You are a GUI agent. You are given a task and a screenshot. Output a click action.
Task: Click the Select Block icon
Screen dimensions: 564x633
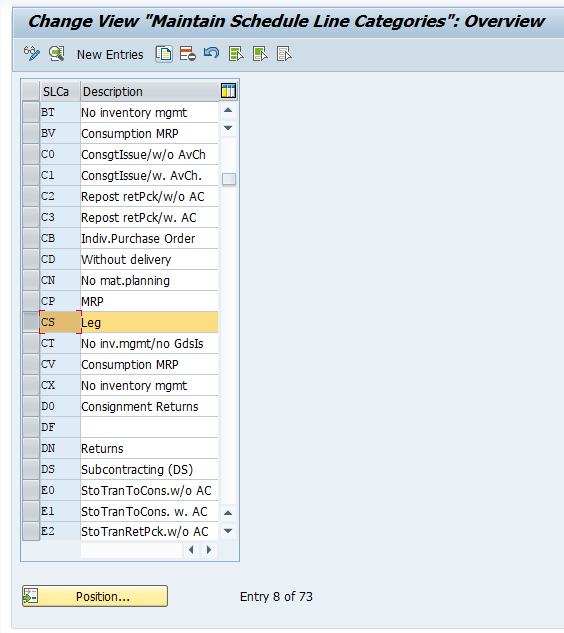click(260, 54)
